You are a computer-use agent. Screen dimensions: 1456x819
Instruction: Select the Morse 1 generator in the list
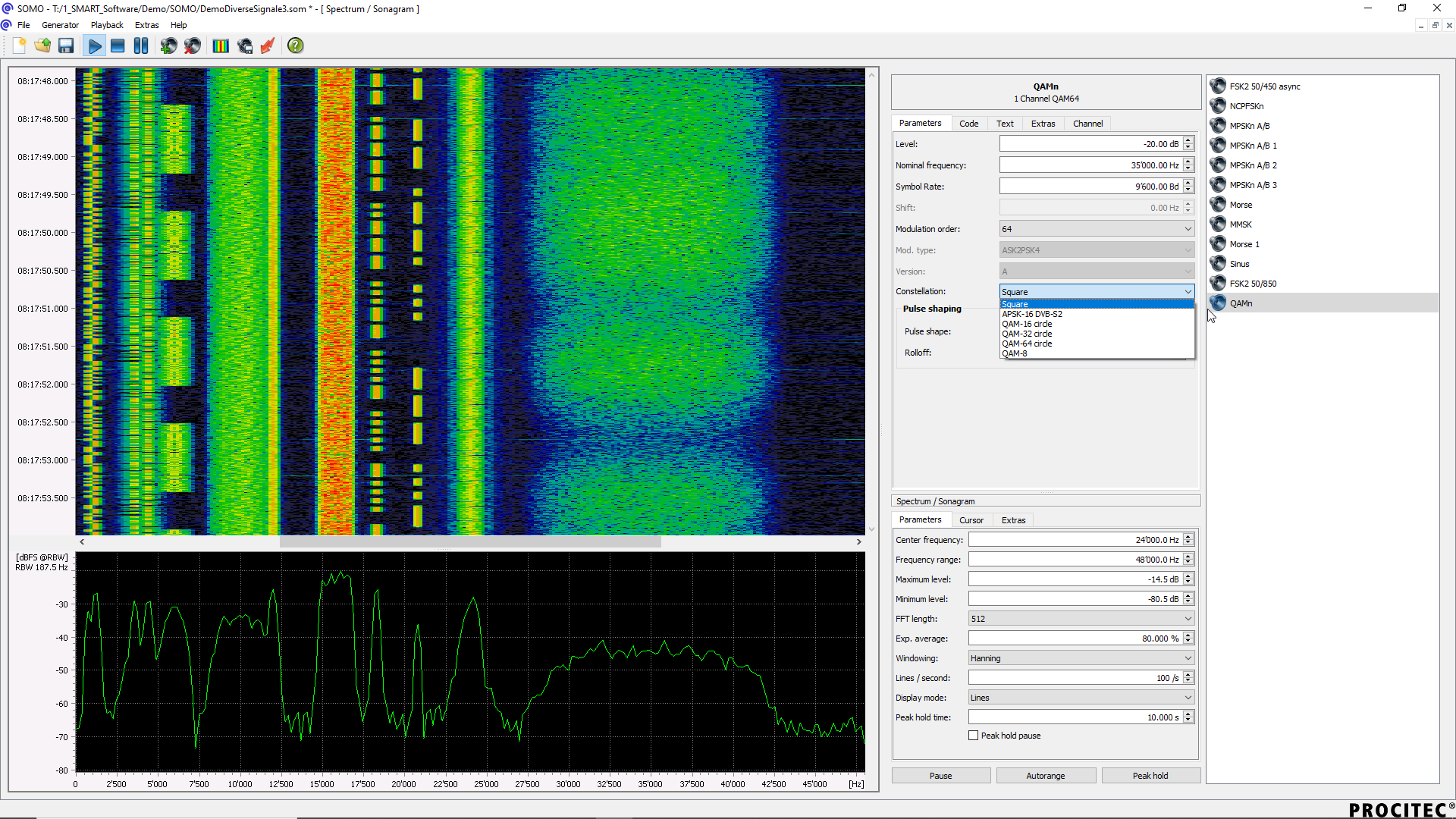click(1244, 244)
